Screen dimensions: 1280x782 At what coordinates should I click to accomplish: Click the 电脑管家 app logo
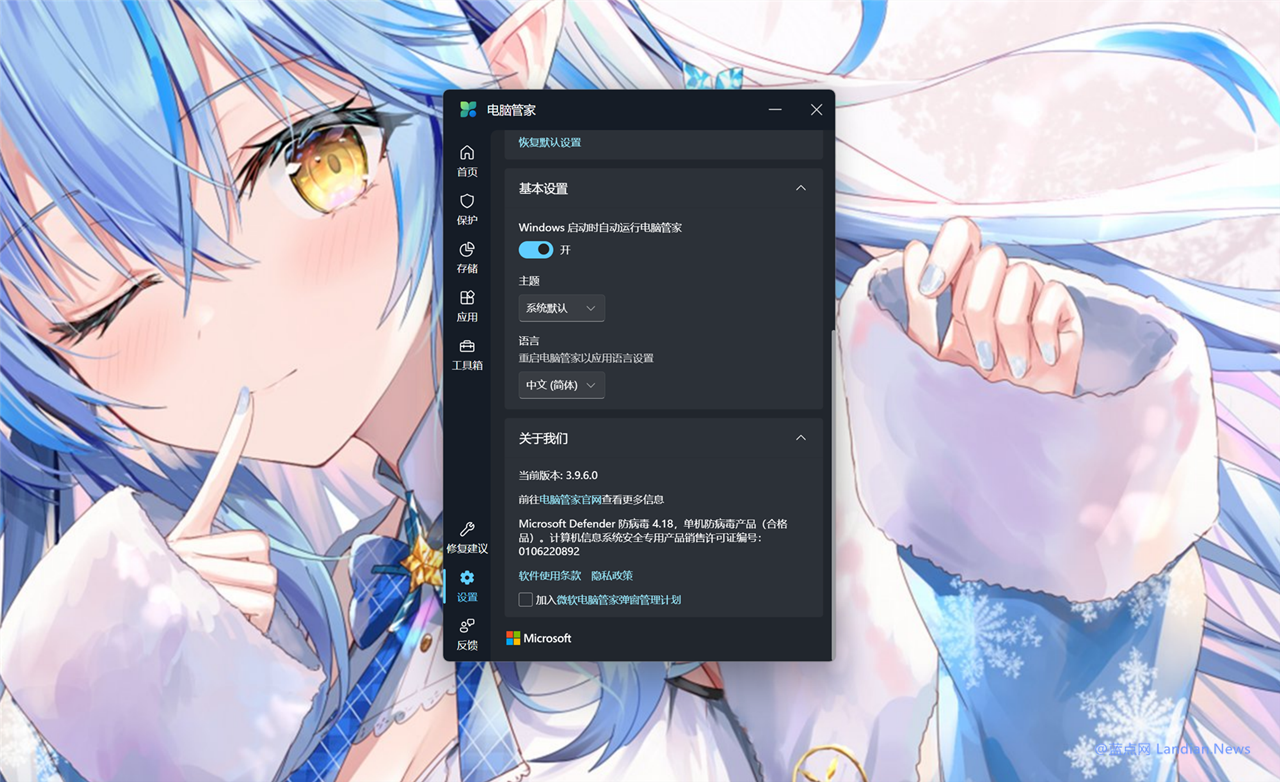[x=468, y=110]
